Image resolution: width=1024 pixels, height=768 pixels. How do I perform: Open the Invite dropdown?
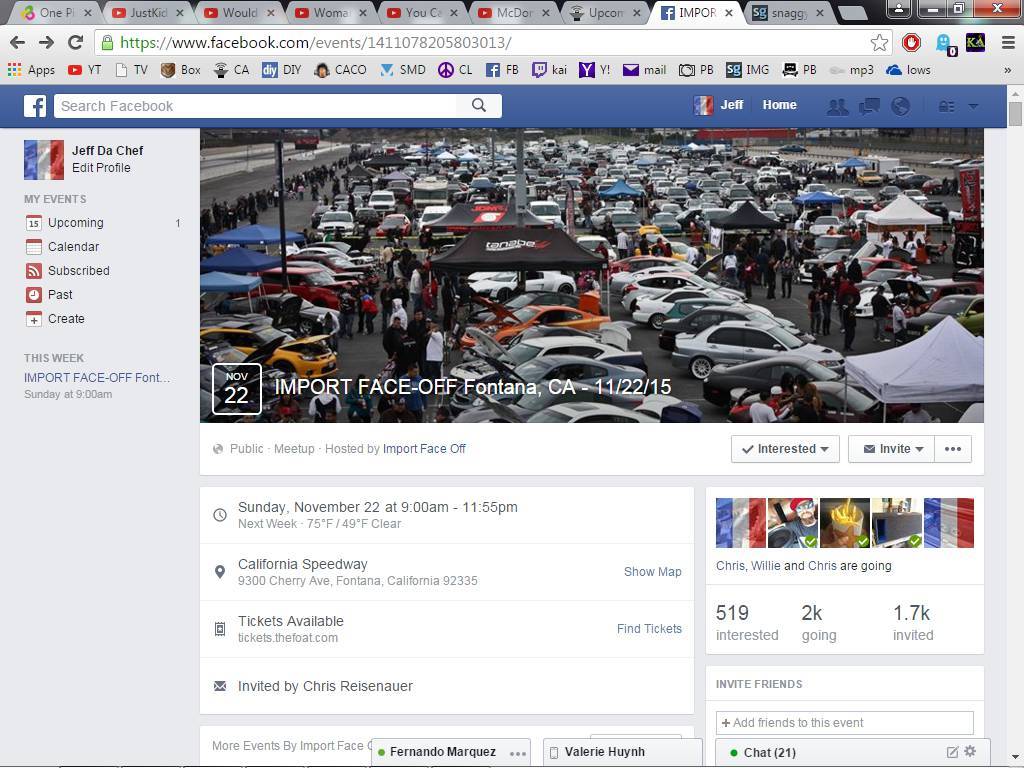tap(891, 449)
